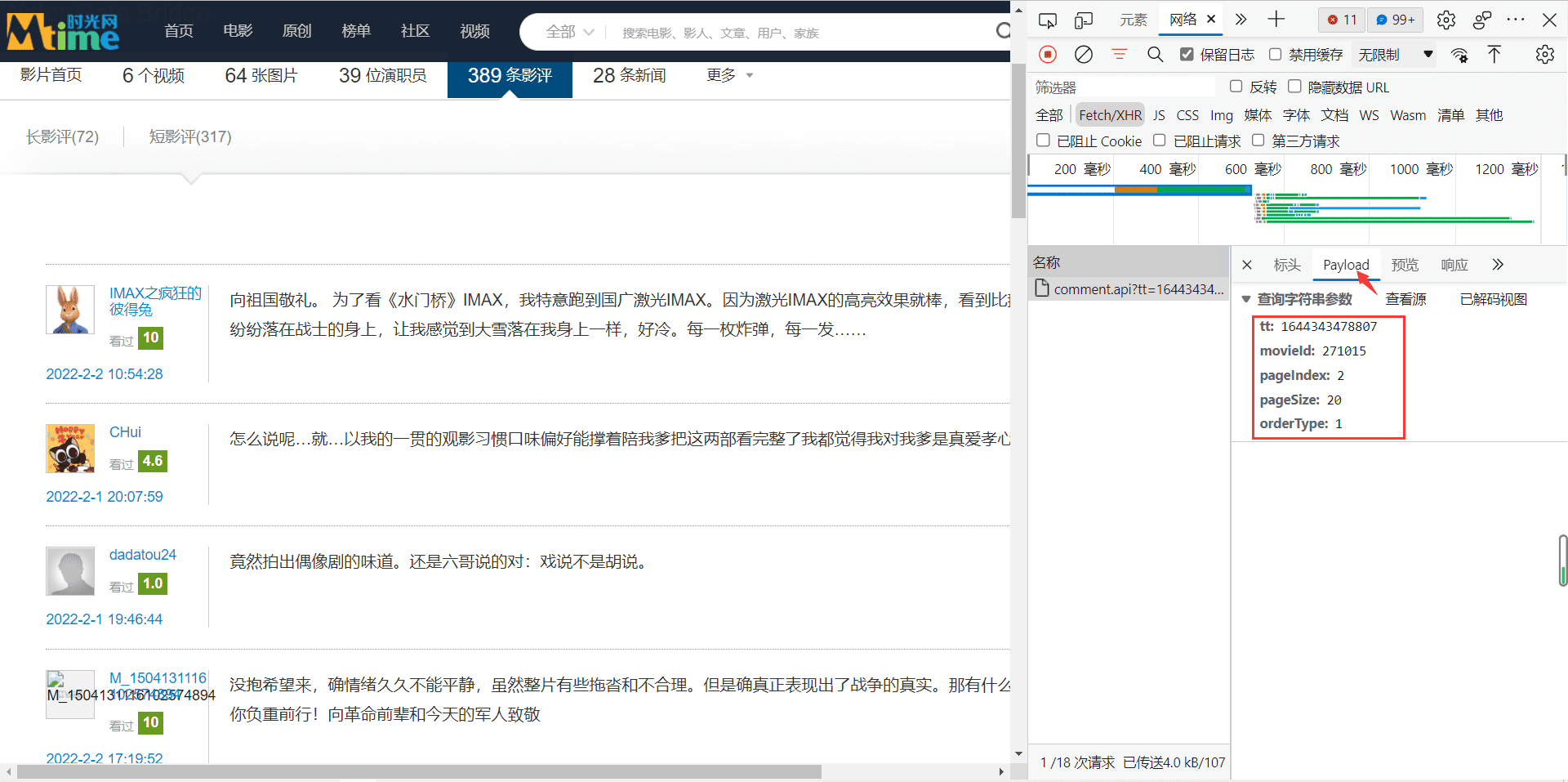Open network conditions wifi icon
The width and height of the screenshot is (1568, 782).
tap(1459, 55)
